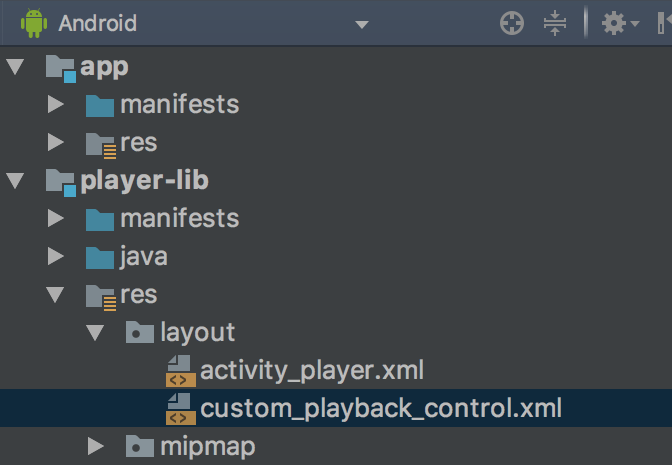Viewport: 672px width, 465px height.
Task: Expand manifests under the app module
Action: coord(56,104)
